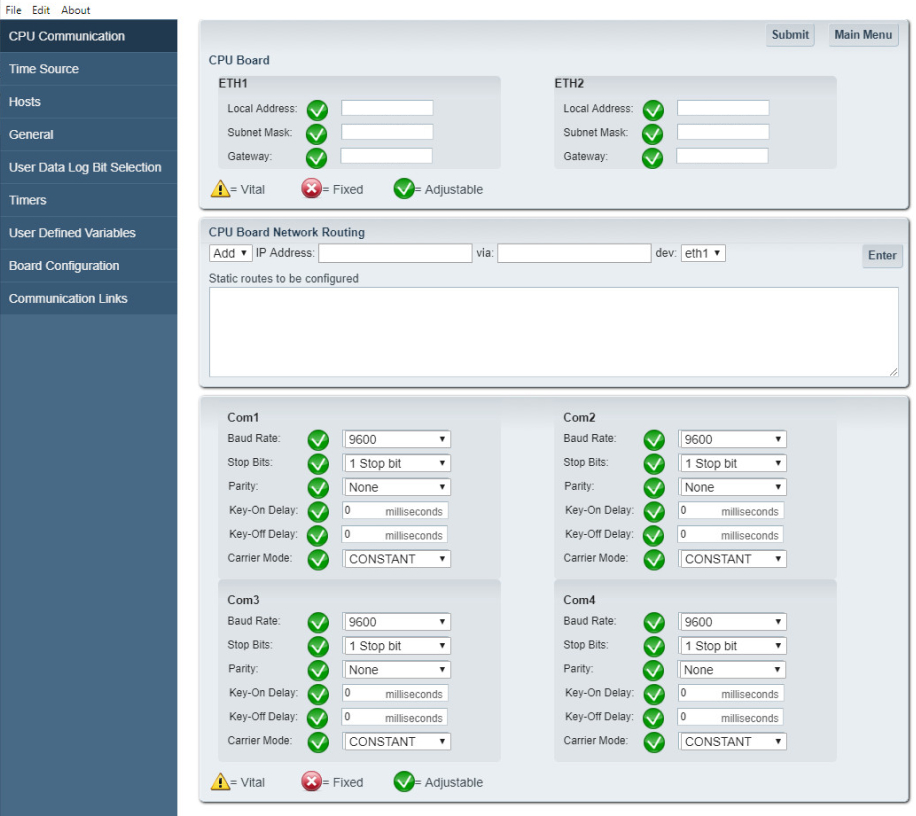The height and width of the screenshot is (816, 916).
Task: Open the Com1 Carrier Mode dropdown
Action: coord(397,559)
